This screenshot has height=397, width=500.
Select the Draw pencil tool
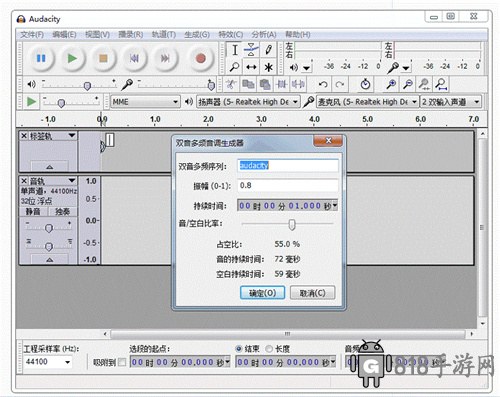point(268,50)
